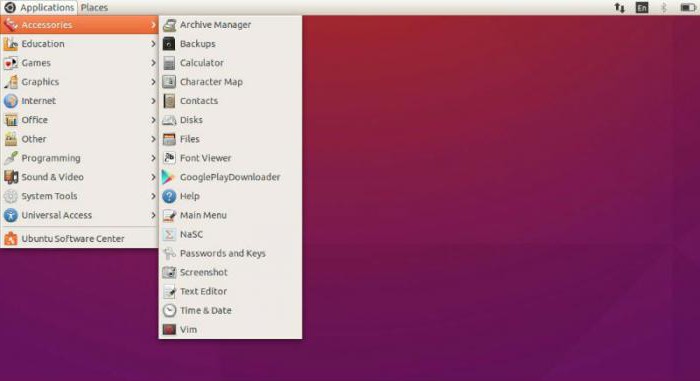Launch Disks from Accessories
The height and width of the screenshot is (381, 700).
coord(230,120)
